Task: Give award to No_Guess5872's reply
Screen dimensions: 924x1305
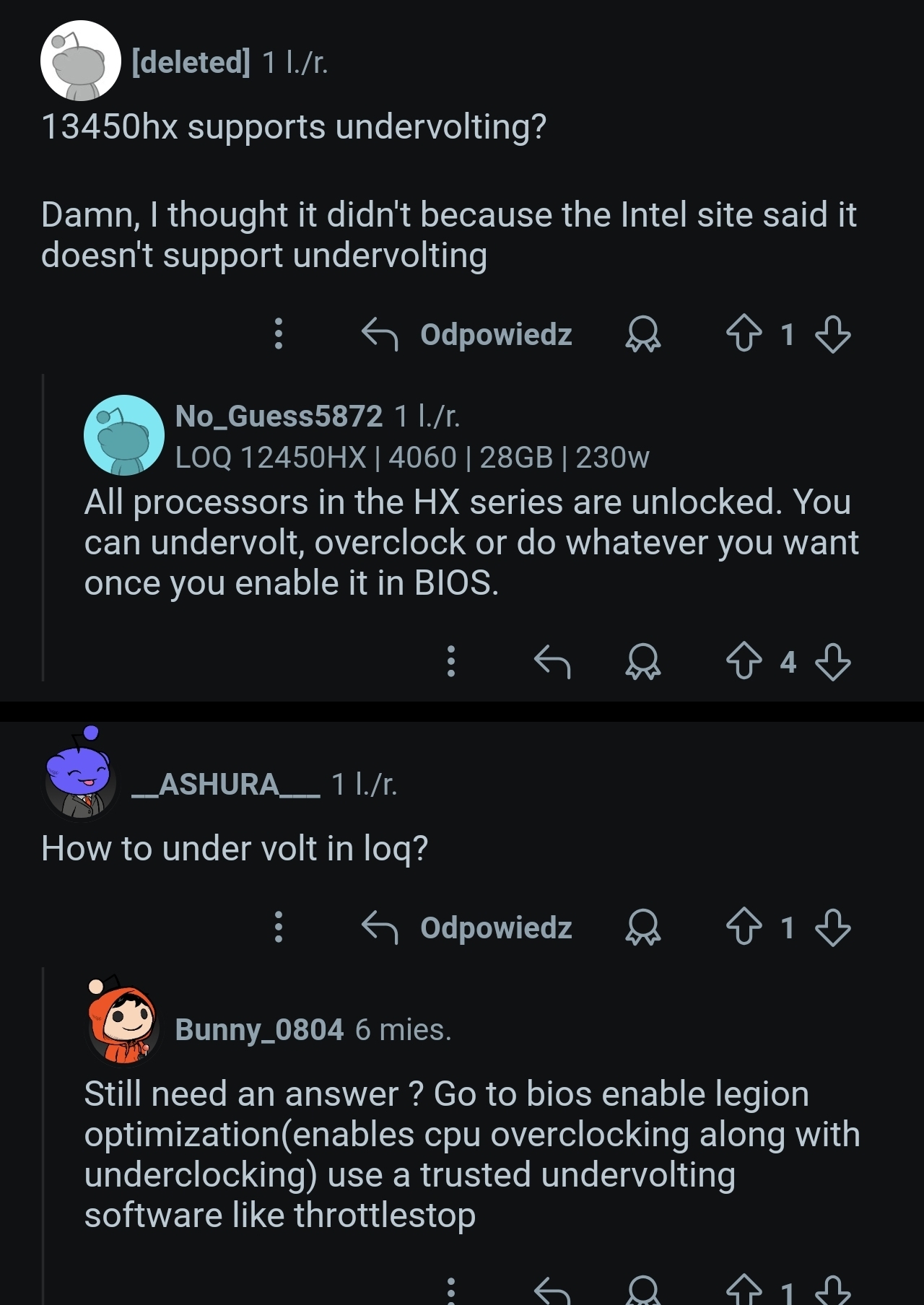Action: (642, 661)
